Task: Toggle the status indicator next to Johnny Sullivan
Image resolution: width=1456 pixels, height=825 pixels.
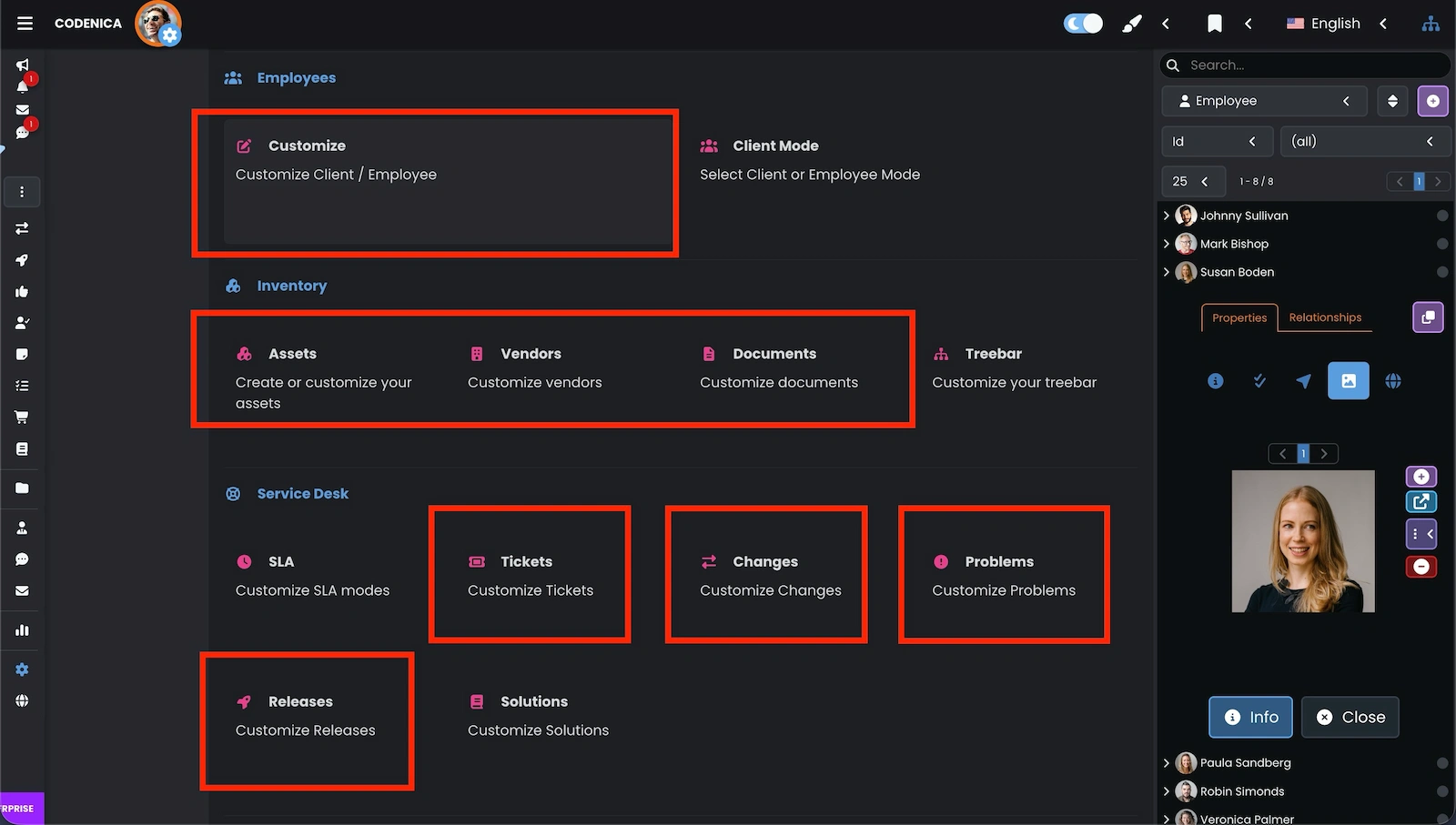Action: point(1441,216)
